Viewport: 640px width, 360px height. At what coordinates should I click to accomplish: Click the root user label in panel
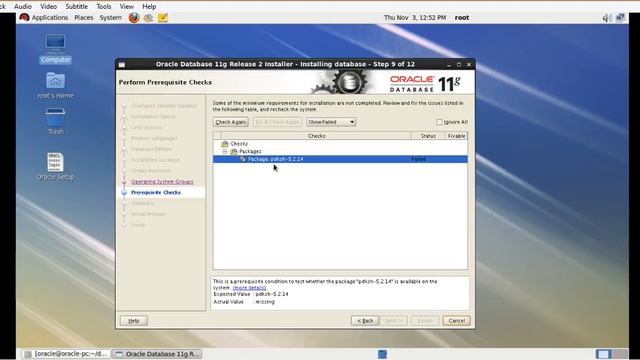coord(462,18)
